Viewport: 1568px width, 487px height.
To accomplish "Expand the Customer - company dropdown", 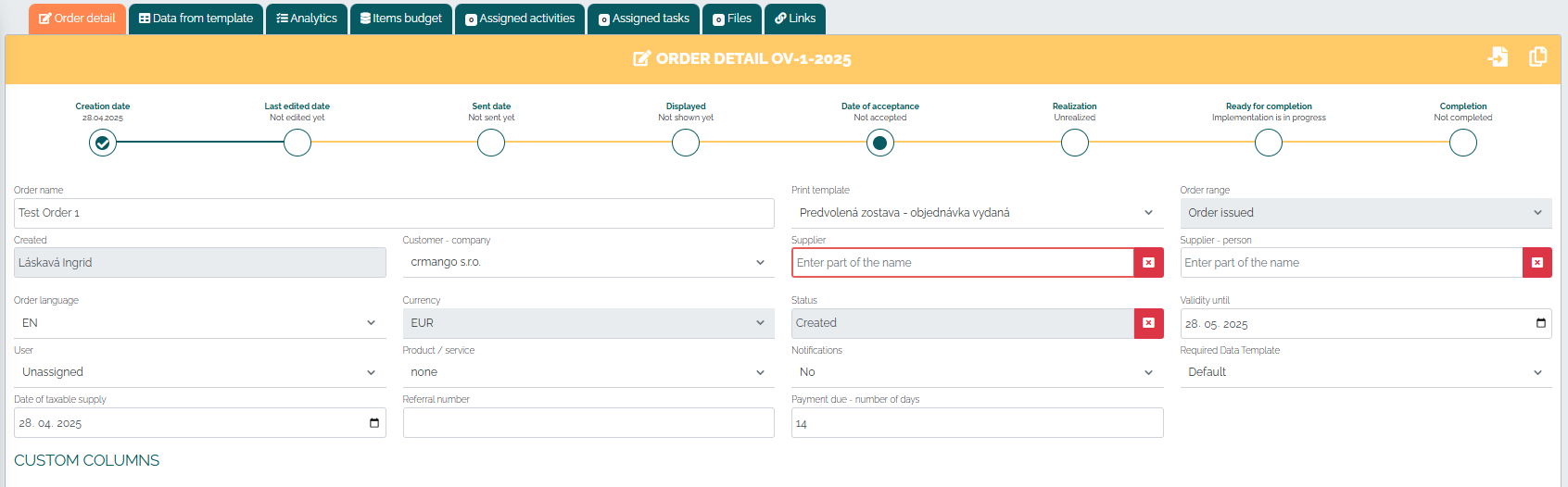I will (x=588, y=262).
